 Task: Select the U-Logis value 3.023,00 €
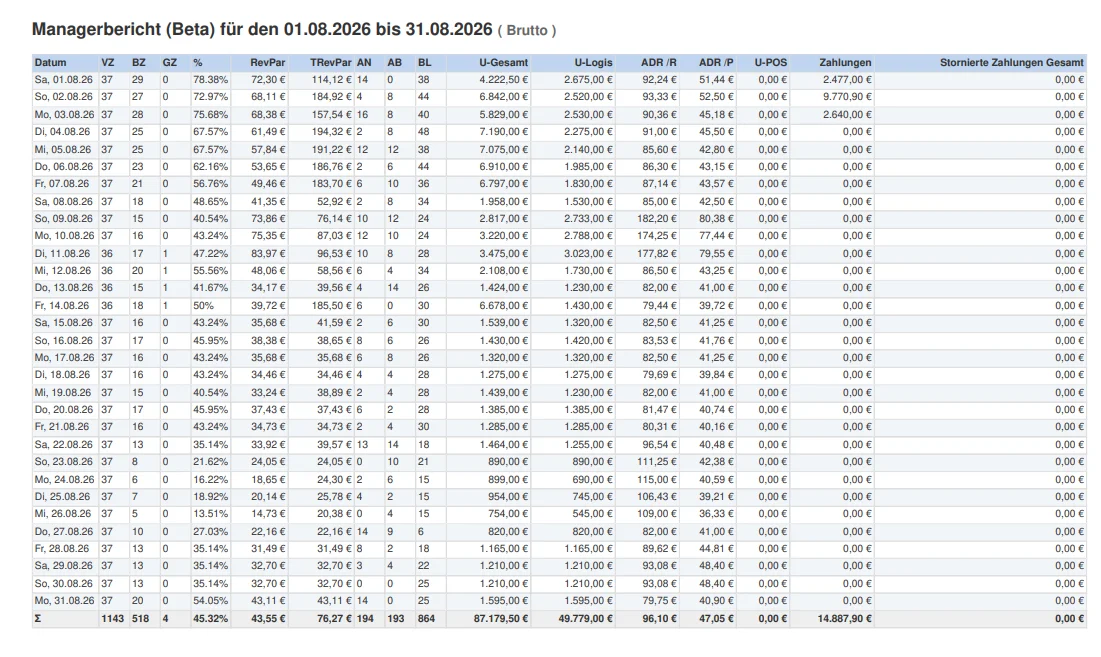point(588,253)
